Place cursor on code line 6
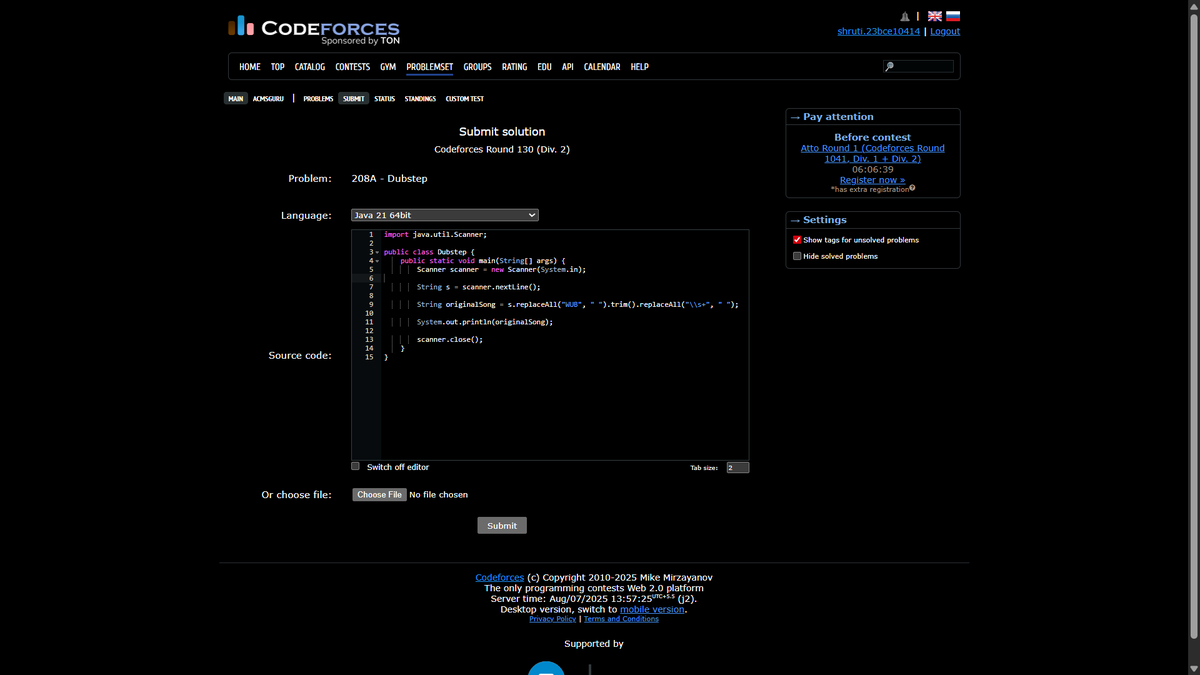The image size is (1200, 675). click(x=565, y=278)
